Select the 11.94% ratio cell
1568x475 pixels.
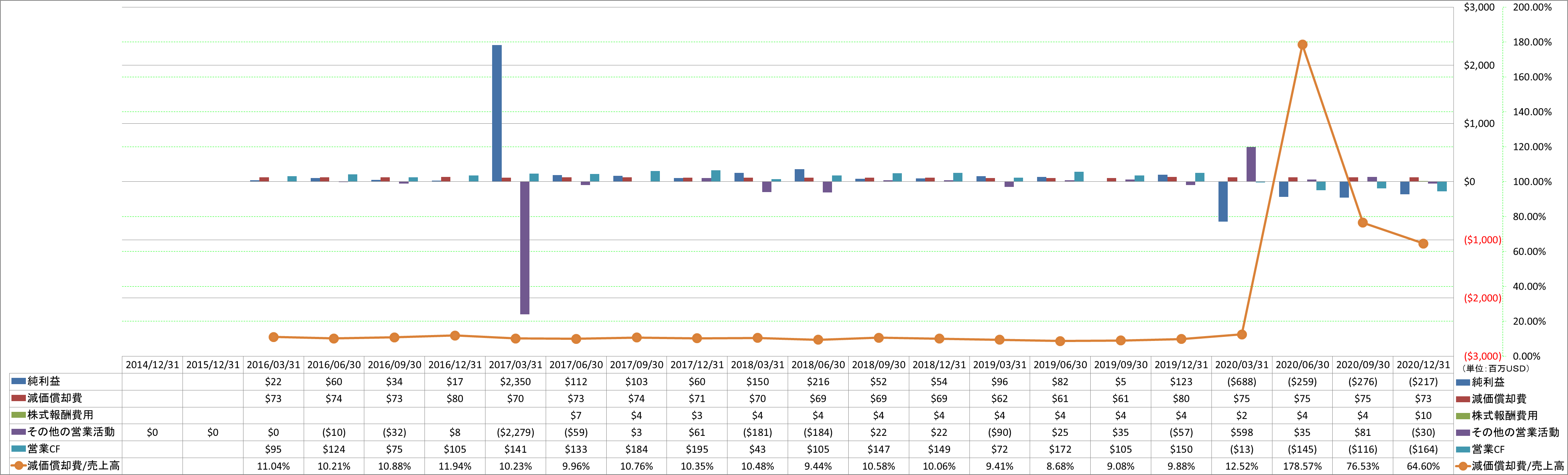point(455,467)
